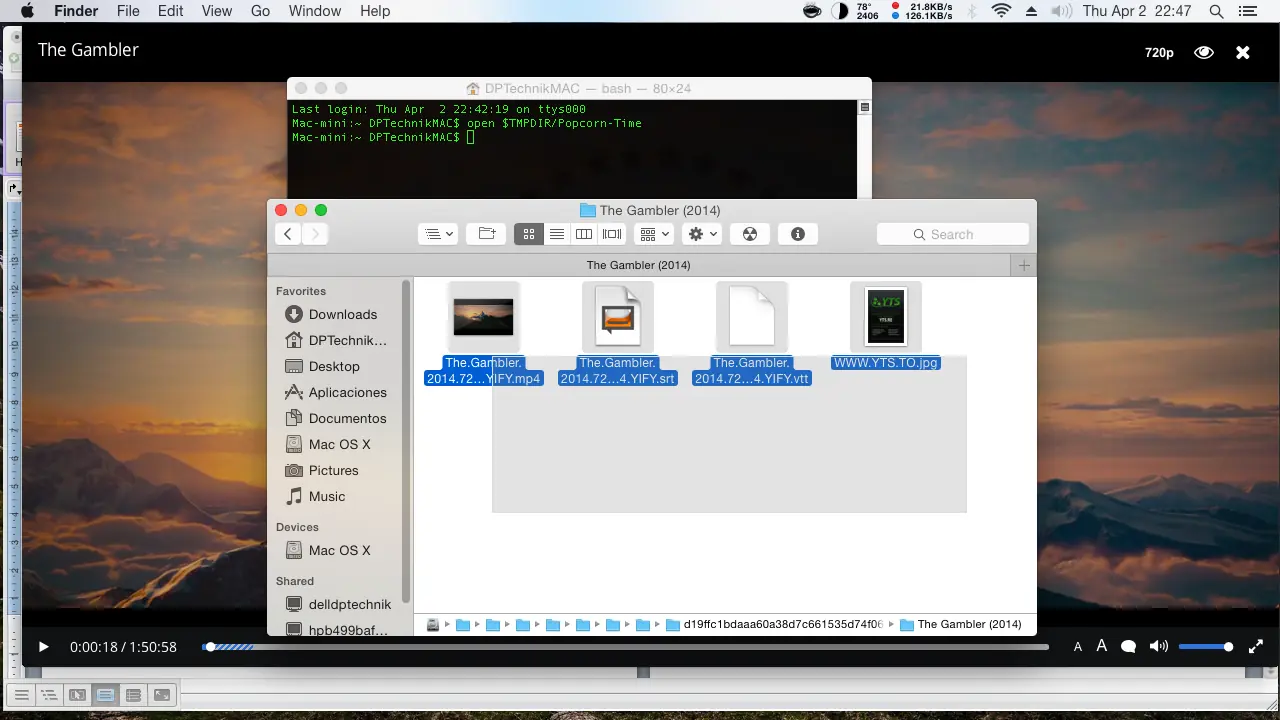Click the 720p quality label

pyautogui.click(x=1159, y=52)
